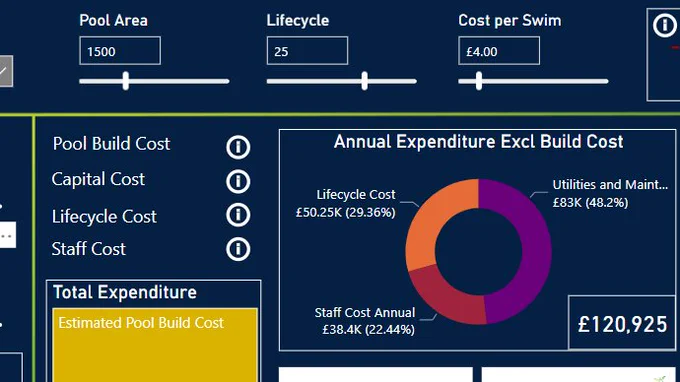This screenshot has height=382, width=680.
Task: Click the £38.4K (22.44%) data label
Action: pyautogui.click(x=368, y=330)
